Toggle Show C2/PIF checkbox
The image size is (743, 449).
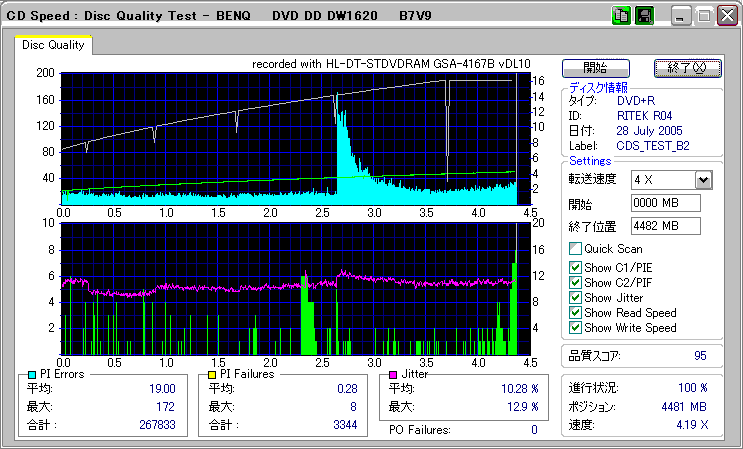click(x=575, y=282)
